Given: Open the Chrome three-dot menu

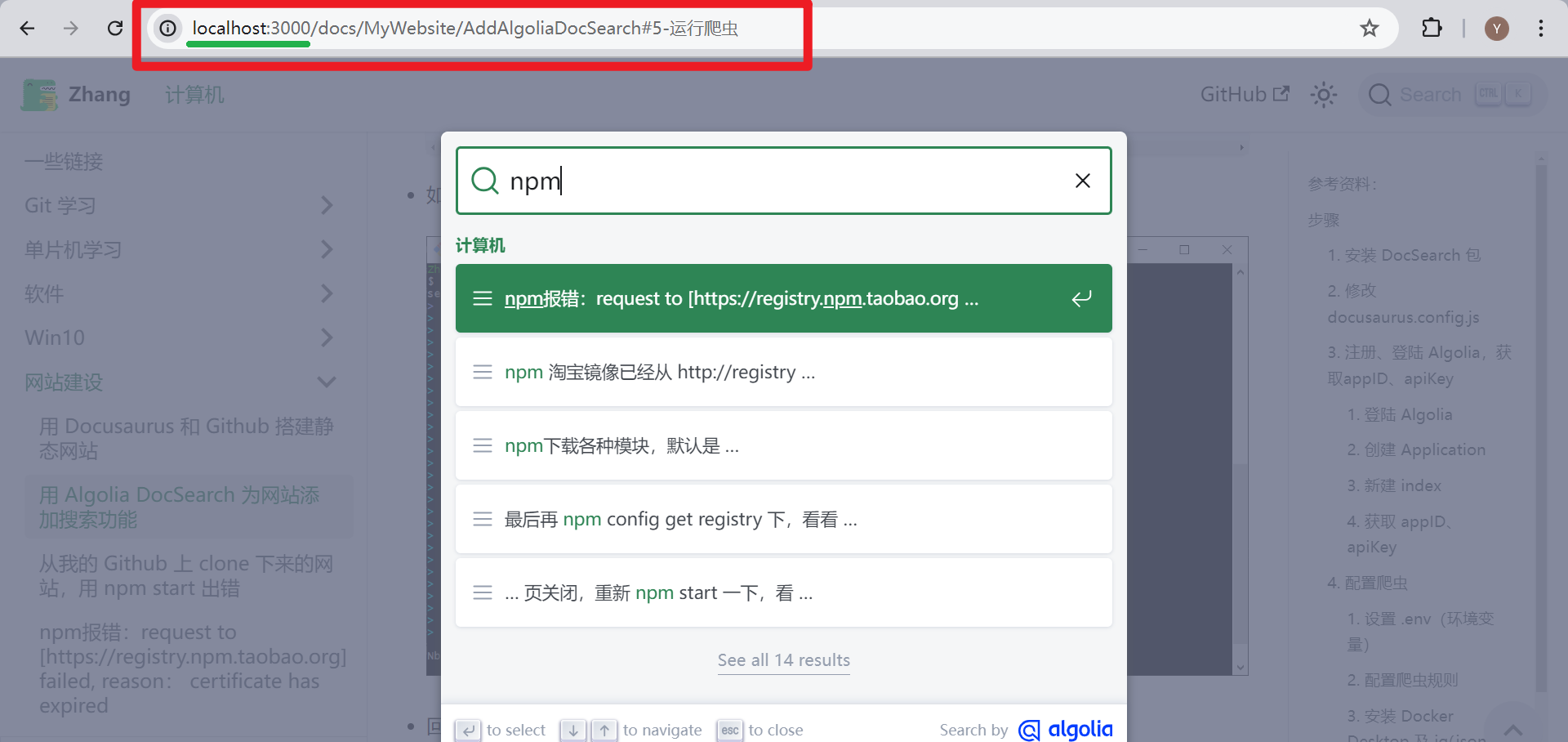Looking at the screenshot, I should tap(1541, 29).
